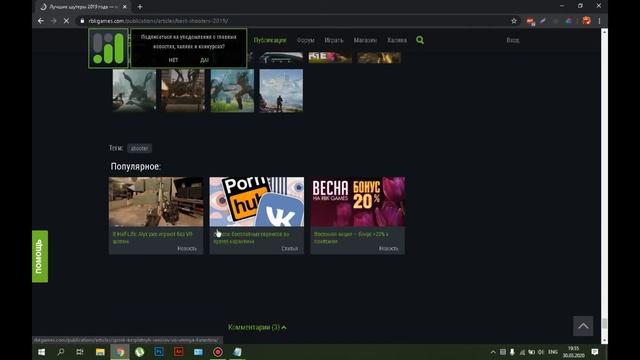Decline notifications with НЕТ

pyautogui.click(x=173, y=60)
